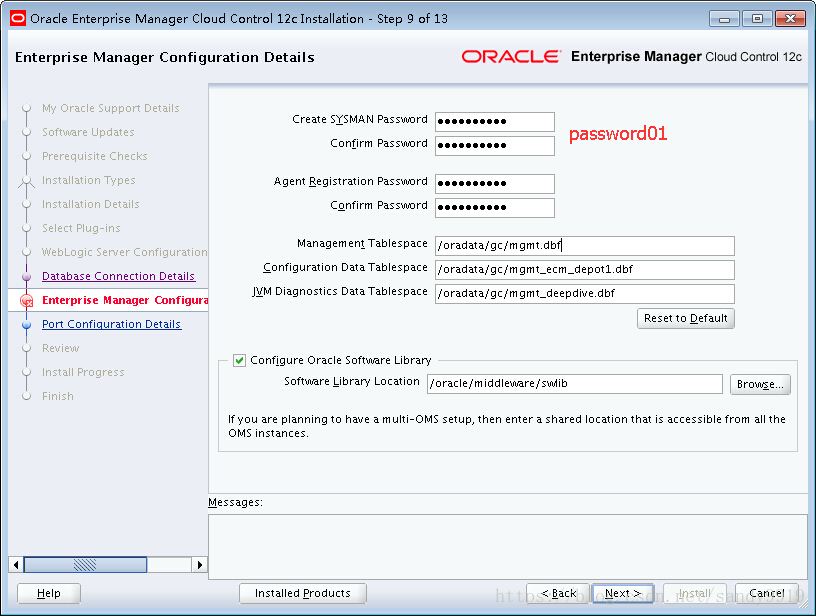The height and width of the screenshot is (616, 816).
Task: Click the JVM Diagnostics Data Tablespace field
Action: pyautogui.click(x=585, y=293)
